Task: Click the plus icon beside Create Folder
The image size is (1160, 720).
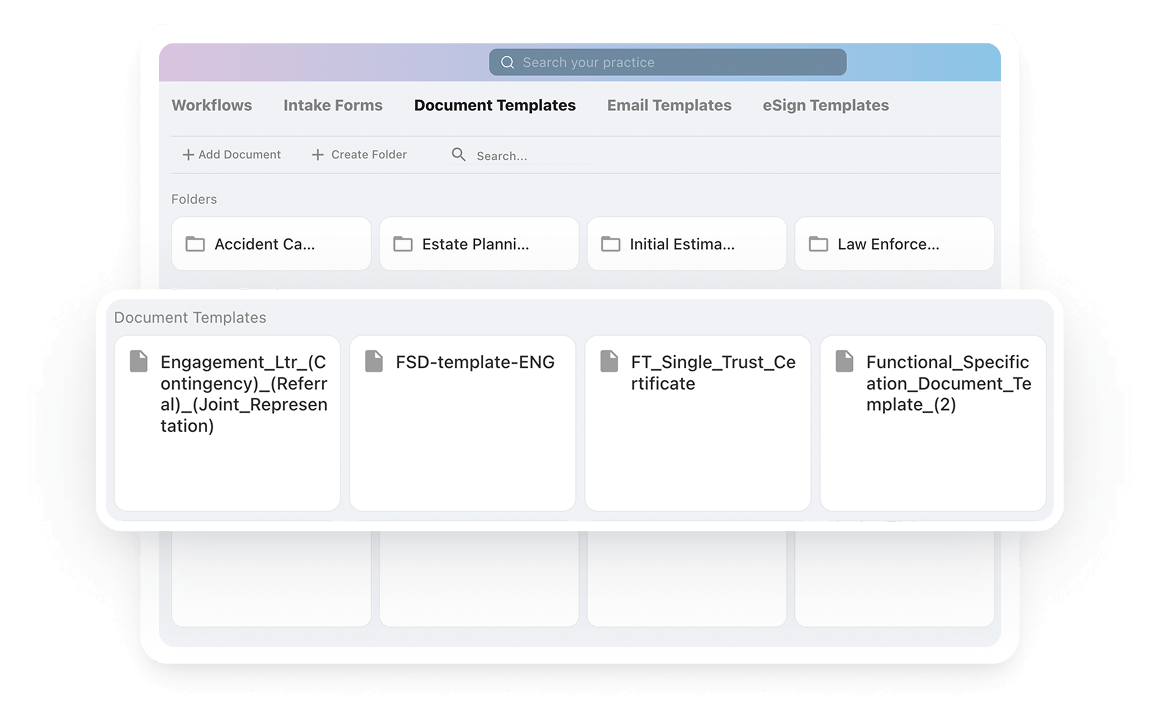Action: coord(318,155)
